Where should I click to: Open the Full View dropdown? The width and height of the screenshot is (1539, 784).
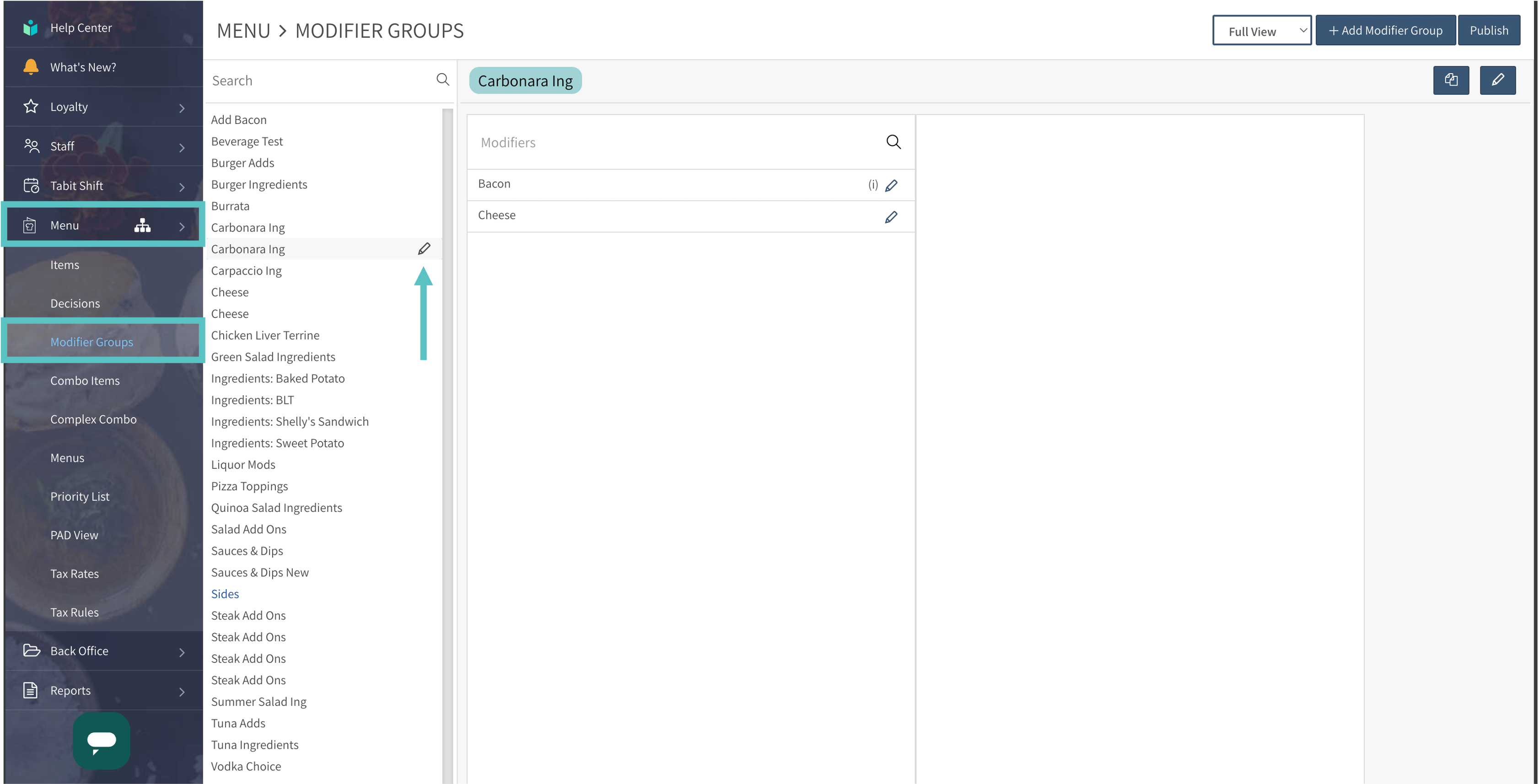[x=1262, y=31]
